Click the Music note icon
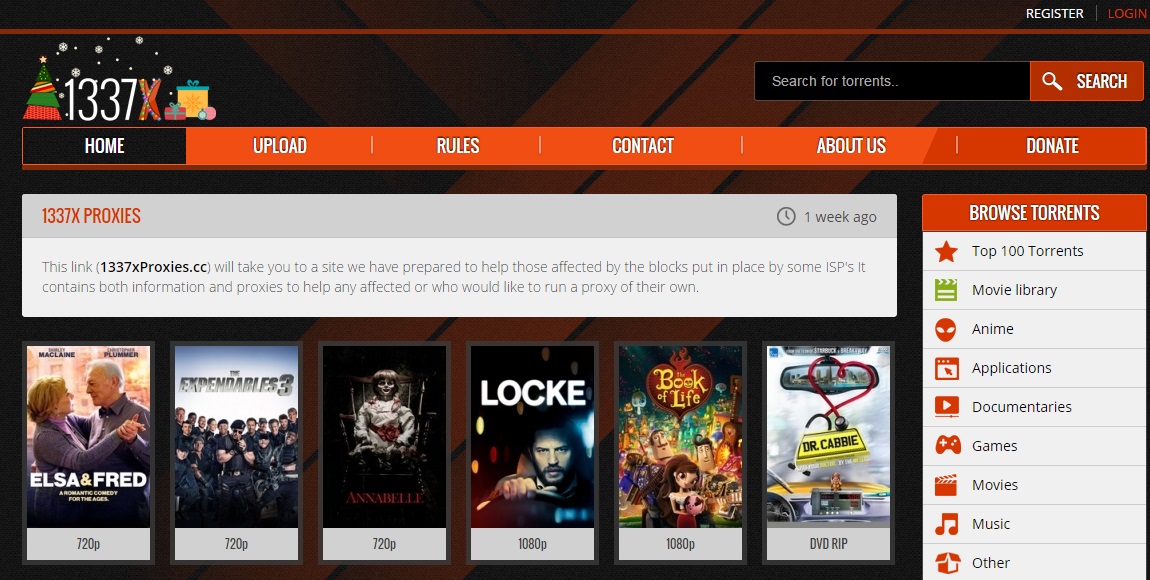The width and height of the screenshot is (1150, 580). coord(946,524)
